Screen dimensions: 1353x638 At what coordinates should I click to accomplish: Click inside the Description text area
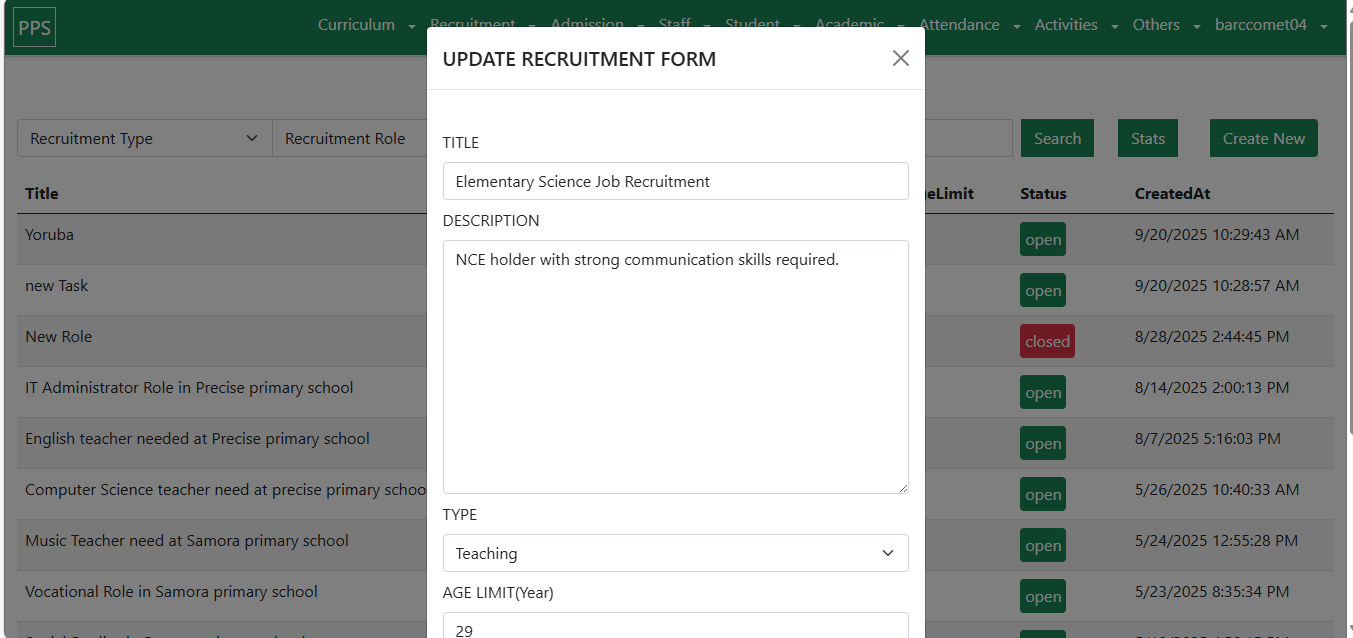click(x=675, y=366)
